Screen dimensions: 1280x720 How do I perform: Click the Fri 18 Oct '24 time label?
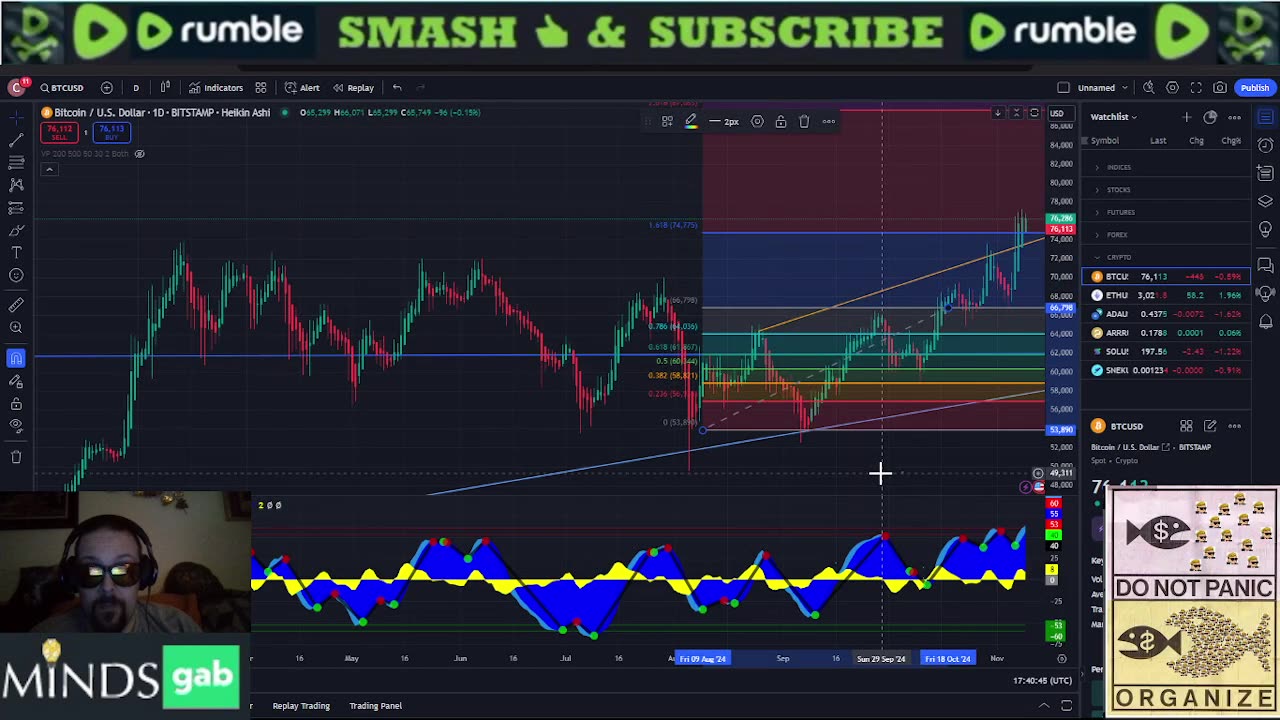(948, 659)
